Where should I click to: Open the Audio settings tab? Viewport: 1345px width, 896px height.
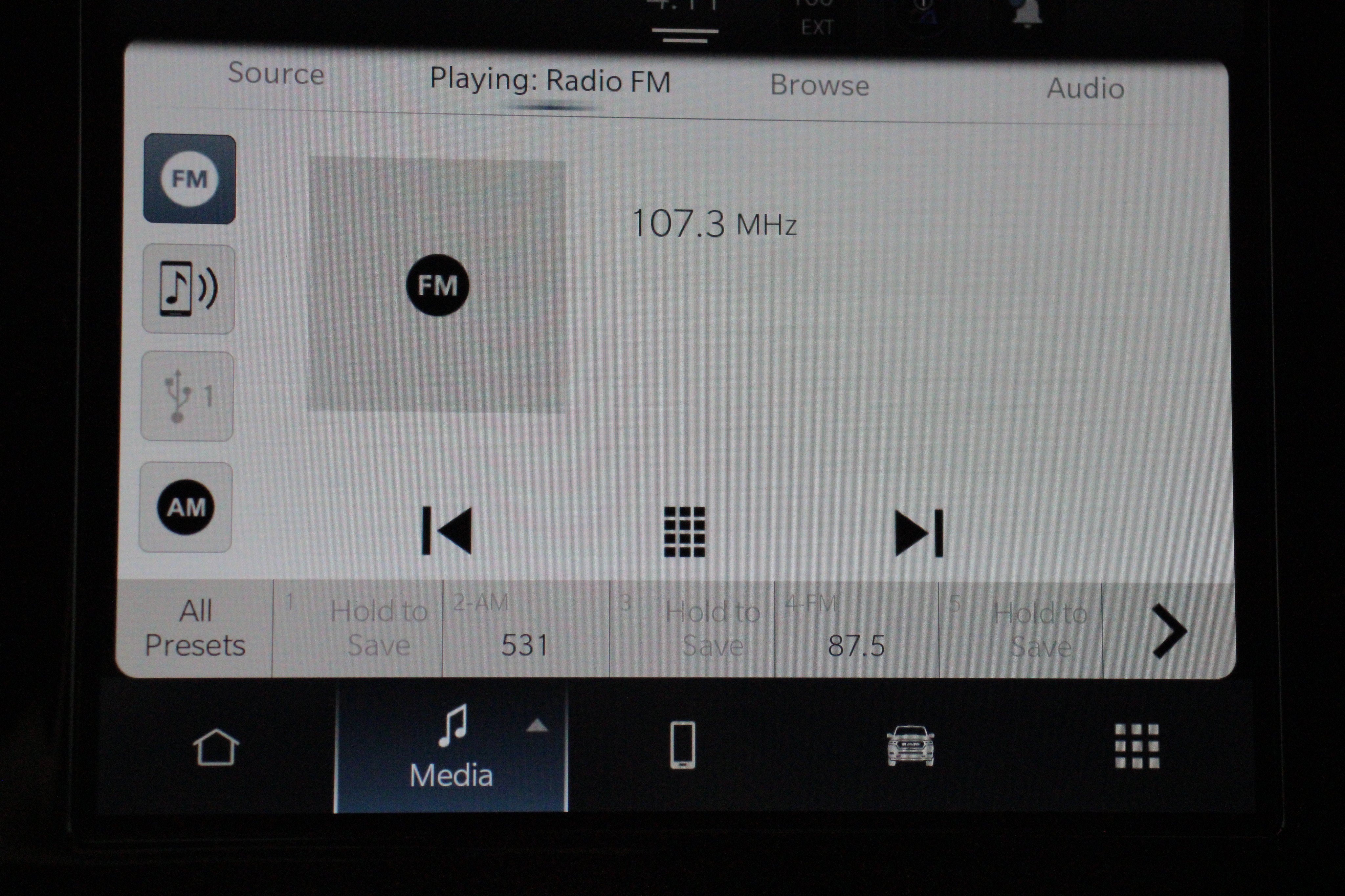tap(1086, 89)
